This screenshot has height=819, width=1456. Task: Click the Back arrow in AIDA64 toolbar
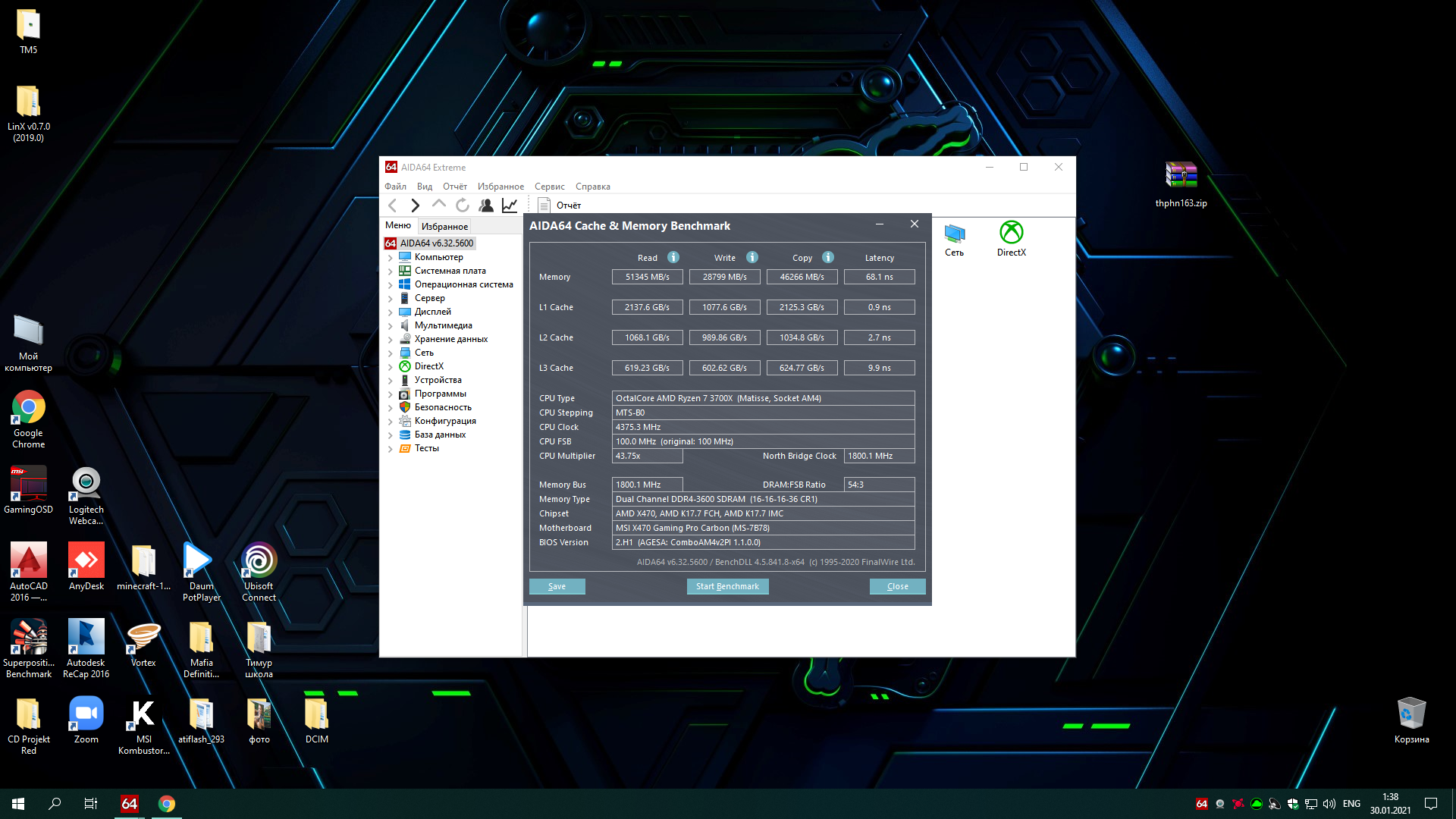(392, 206)
